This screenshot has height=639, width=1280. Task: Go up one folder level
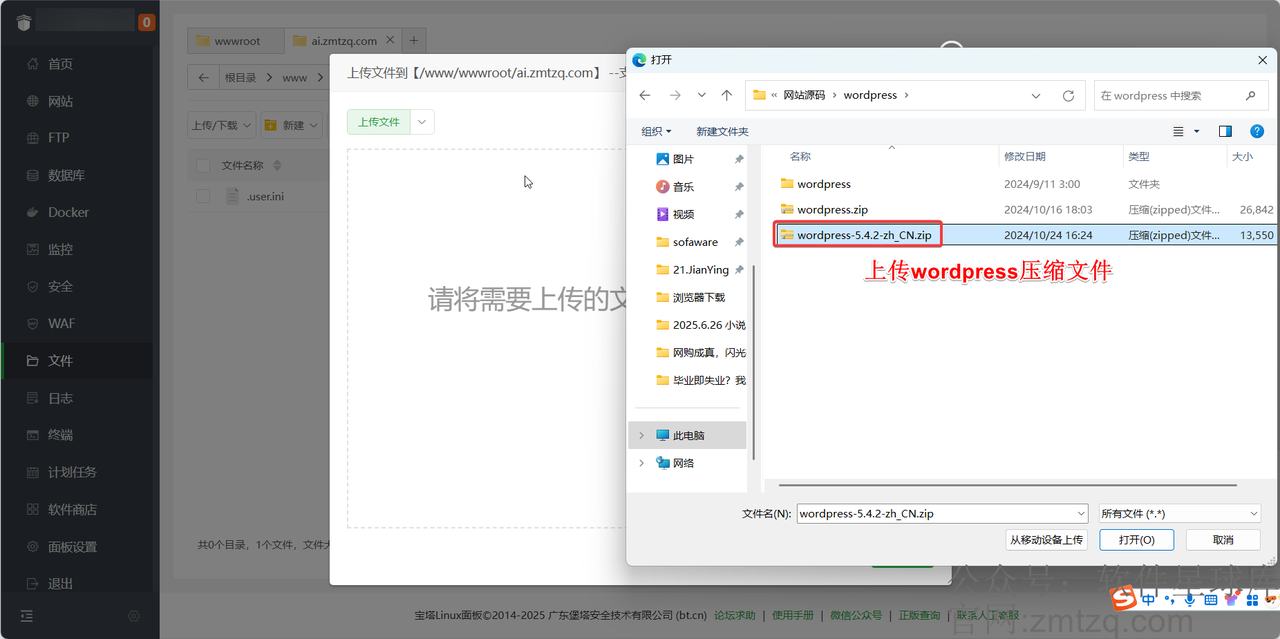(727, 96)
